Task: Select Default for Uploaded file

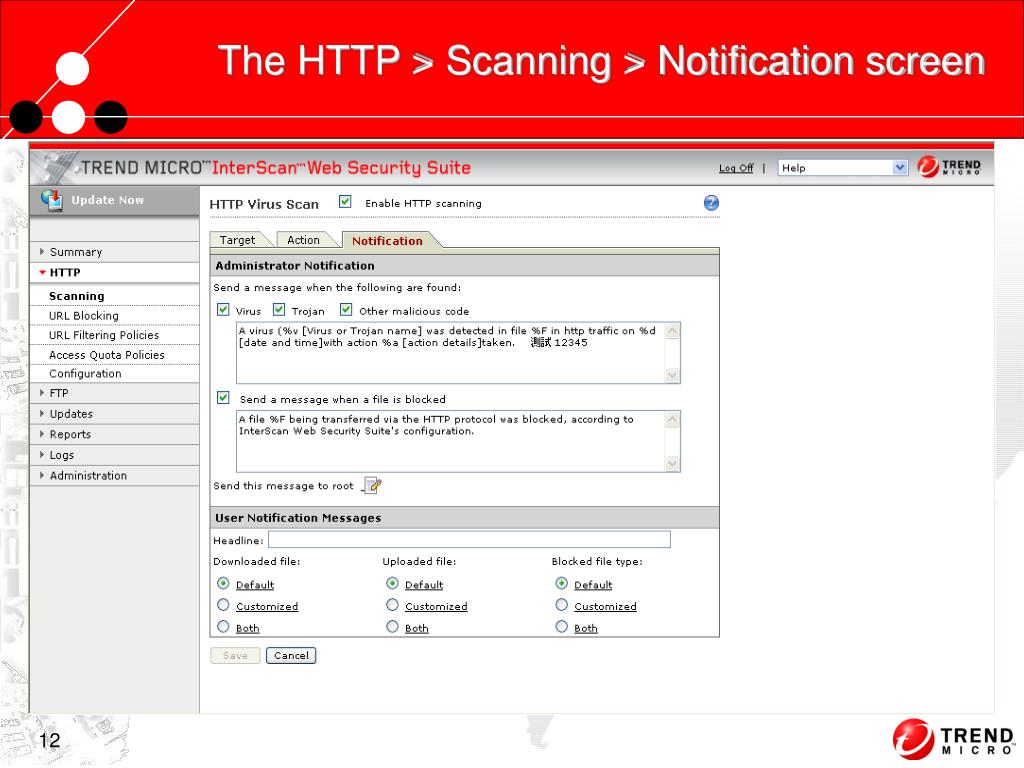Action: (x=392, y=583)
